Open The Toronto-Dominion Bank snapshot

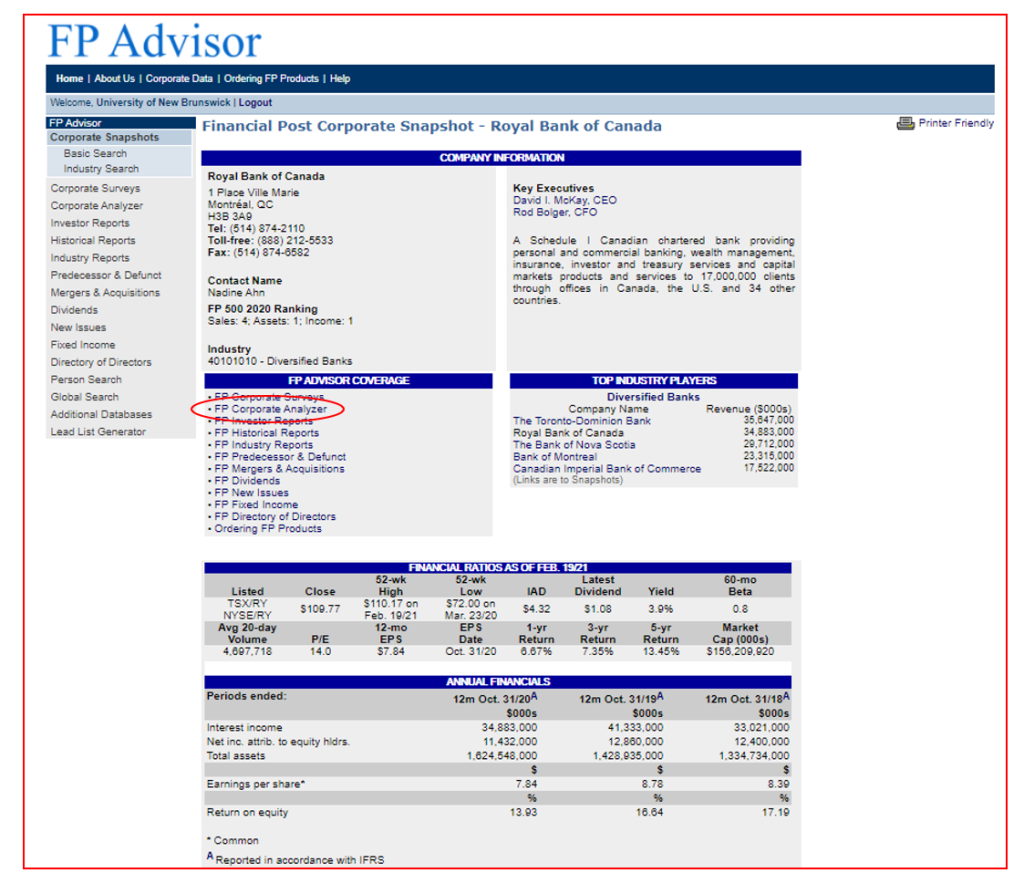point(582,421)
